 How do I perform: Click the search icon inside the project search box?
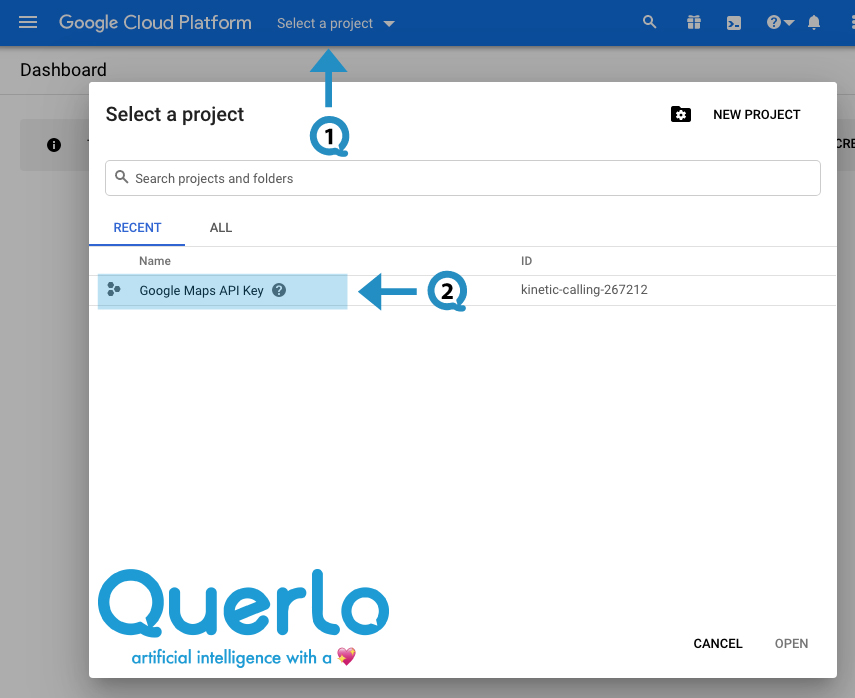[122, 177]
